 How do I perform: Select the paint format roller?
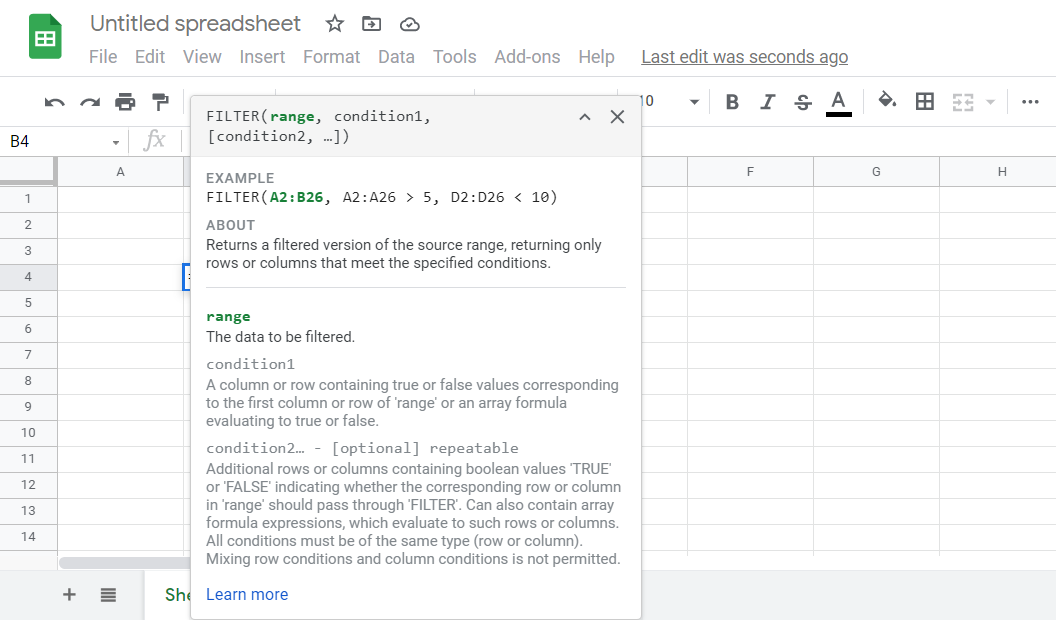click(x=160, y=102)
